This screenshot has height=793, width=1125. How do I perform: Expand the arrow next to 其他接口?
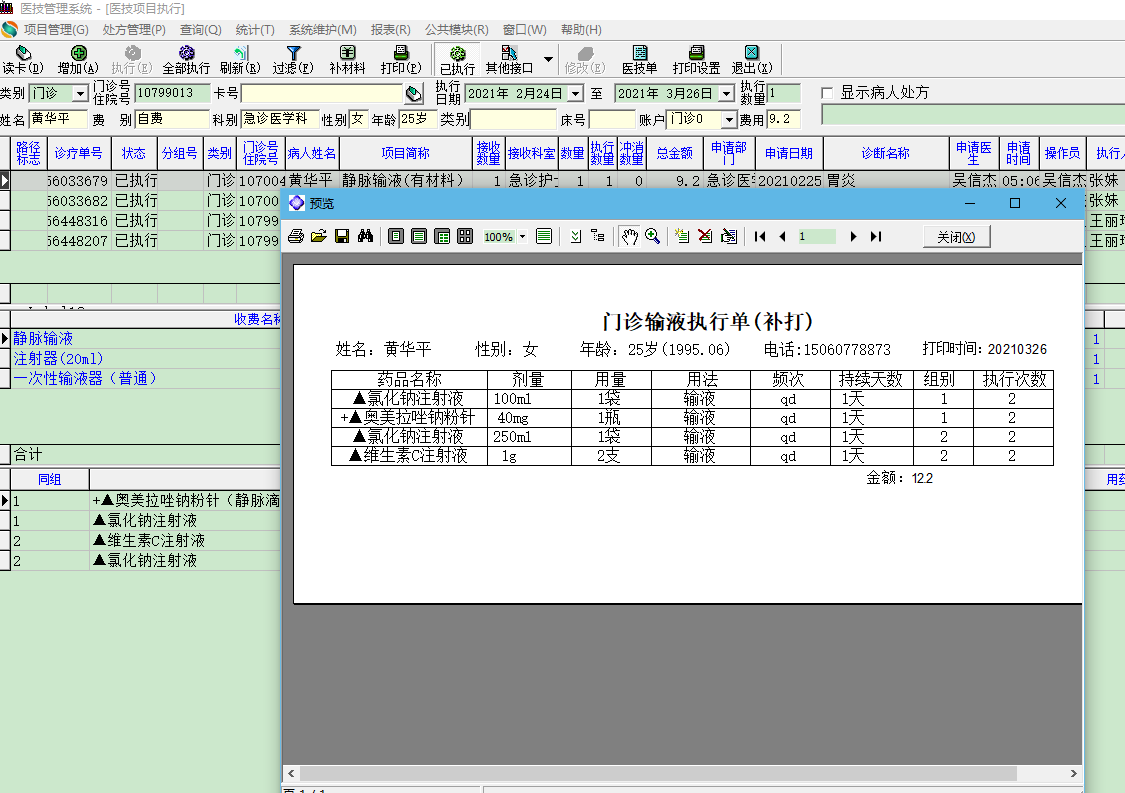pos(548,59)
